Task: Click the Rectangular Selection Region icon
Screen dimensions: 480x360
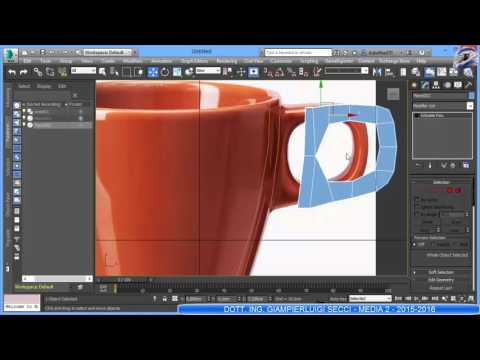Action: [126, 72]
